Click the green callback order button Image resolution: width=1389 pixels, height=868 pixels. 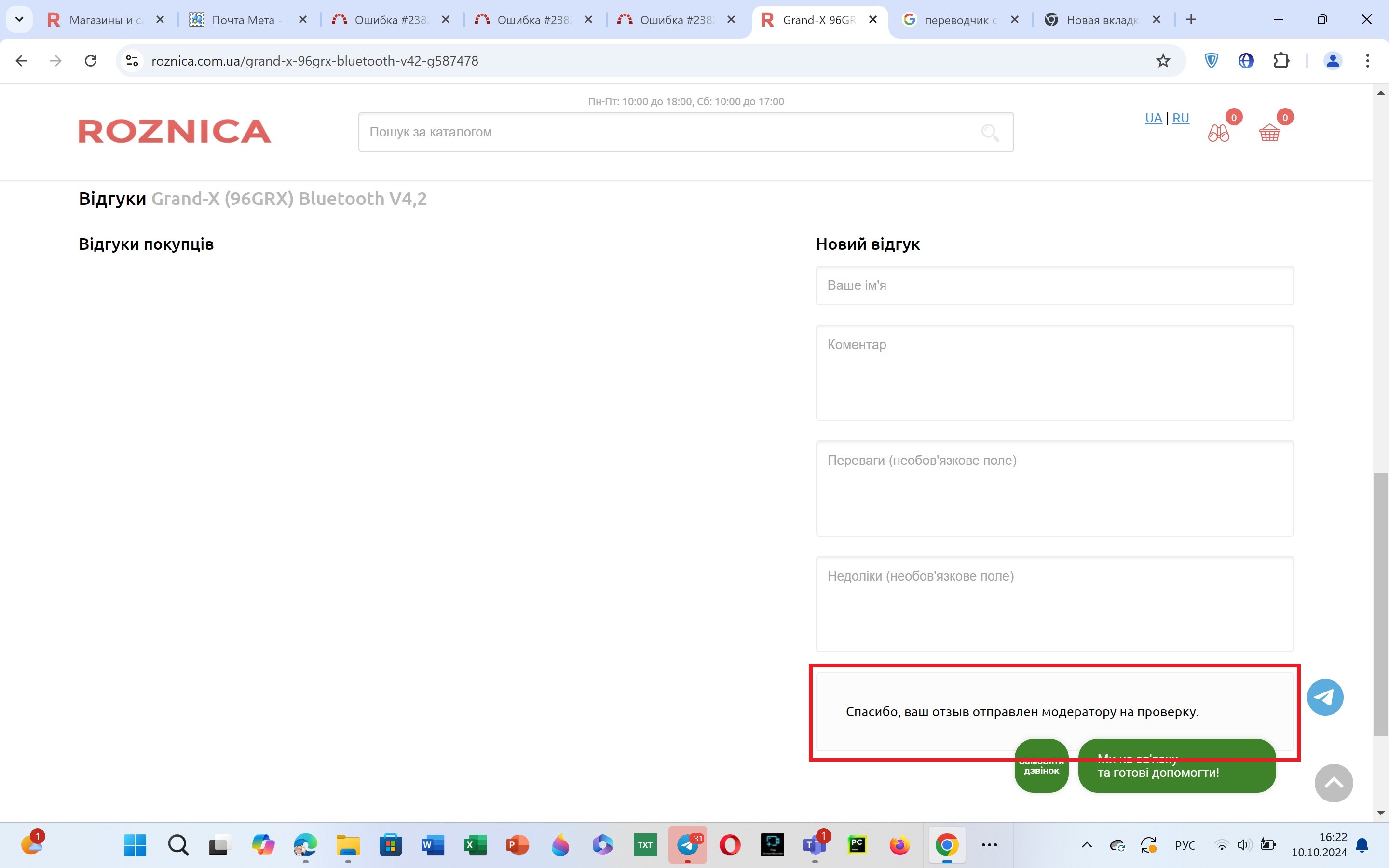[1041, 771]
